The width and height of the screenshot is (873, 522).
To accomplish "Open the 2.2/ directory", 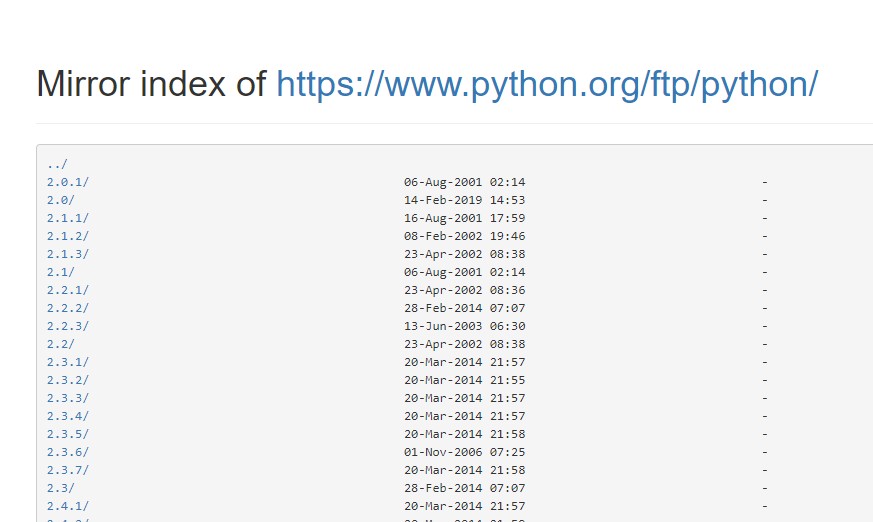I will pos(61,344).
